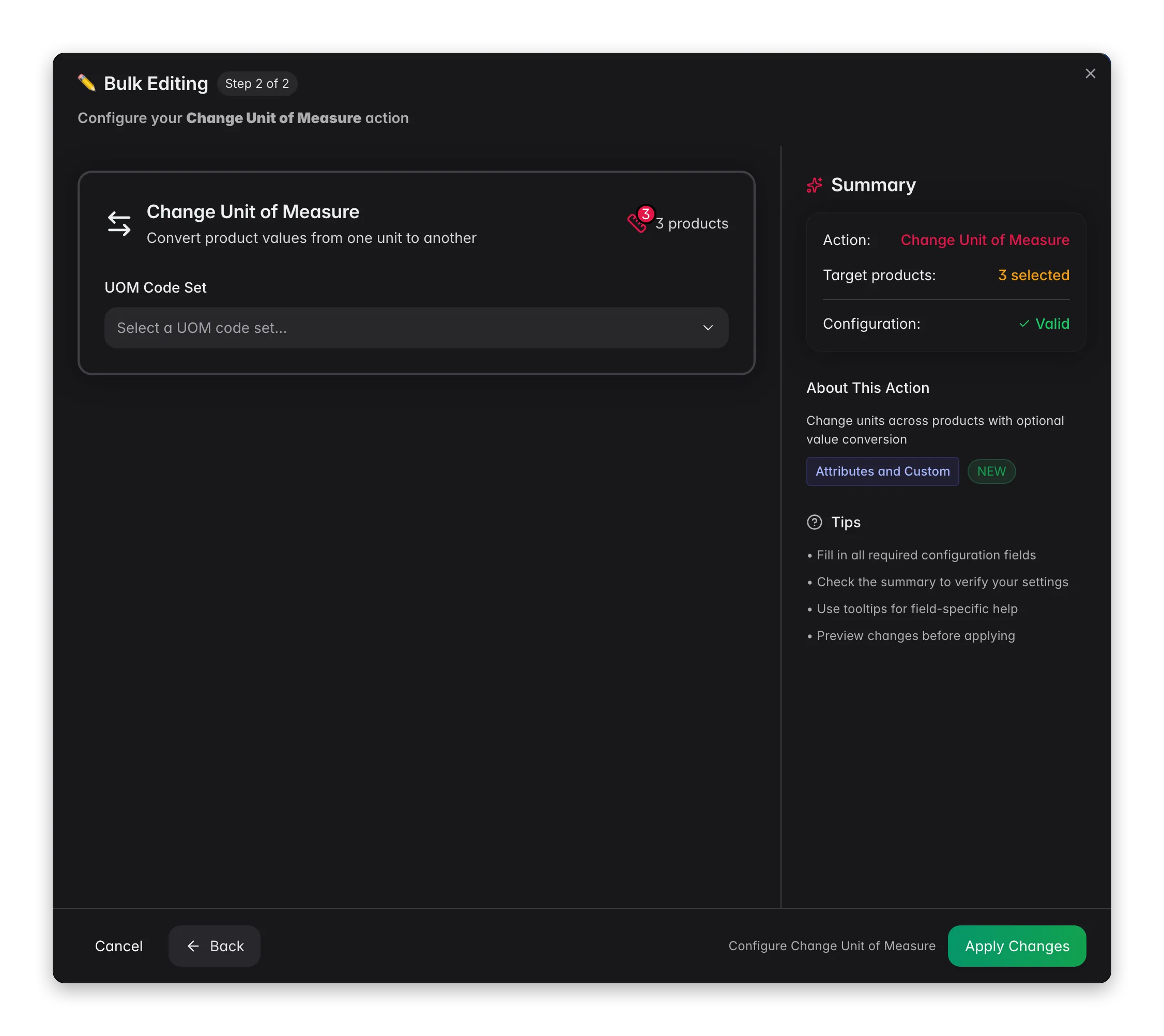Click the 'UOM Code Set' field label
Image resolution: width=1164 pixels, height=1036 pixels.
click(156, 287)
